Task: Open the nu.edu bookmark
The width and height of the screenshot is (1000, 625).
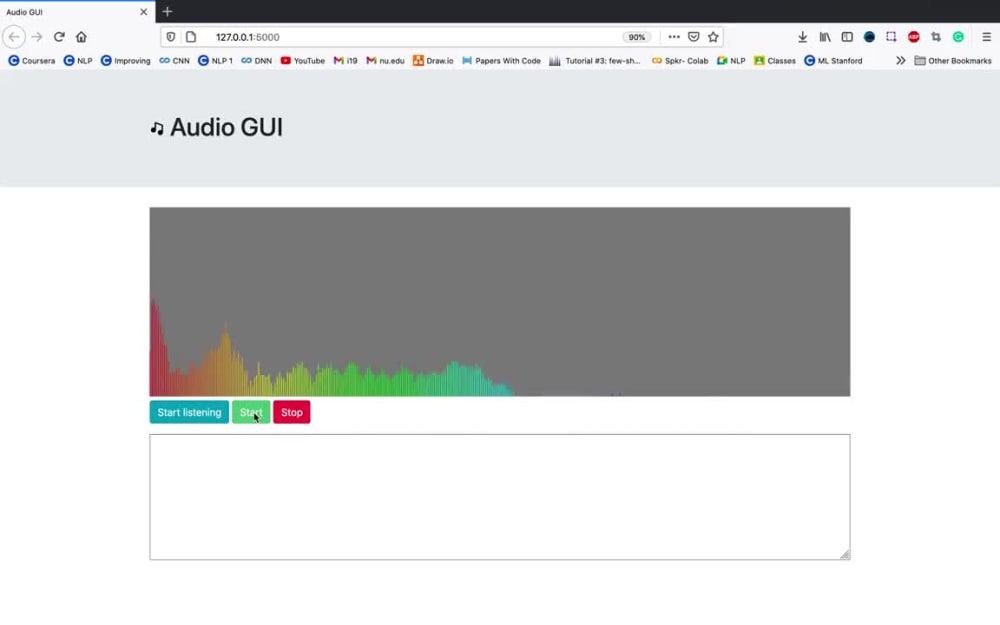Action: point(385,61)
